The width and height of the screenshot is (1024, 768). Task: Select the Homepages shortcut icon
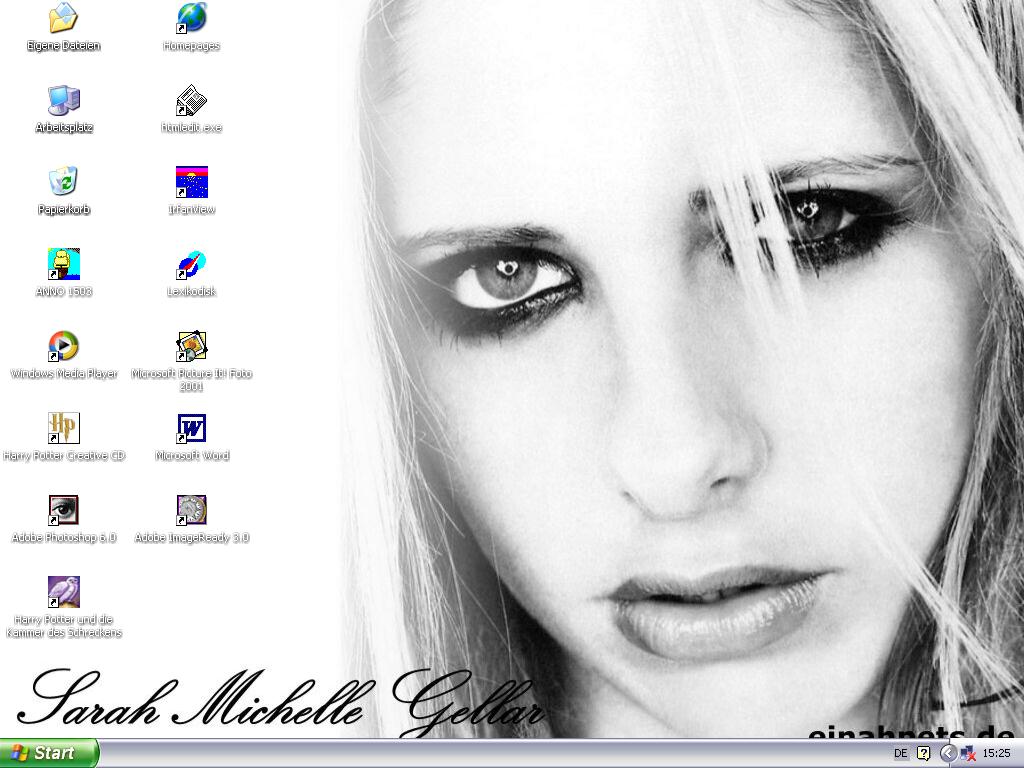(x=191, y=18)
